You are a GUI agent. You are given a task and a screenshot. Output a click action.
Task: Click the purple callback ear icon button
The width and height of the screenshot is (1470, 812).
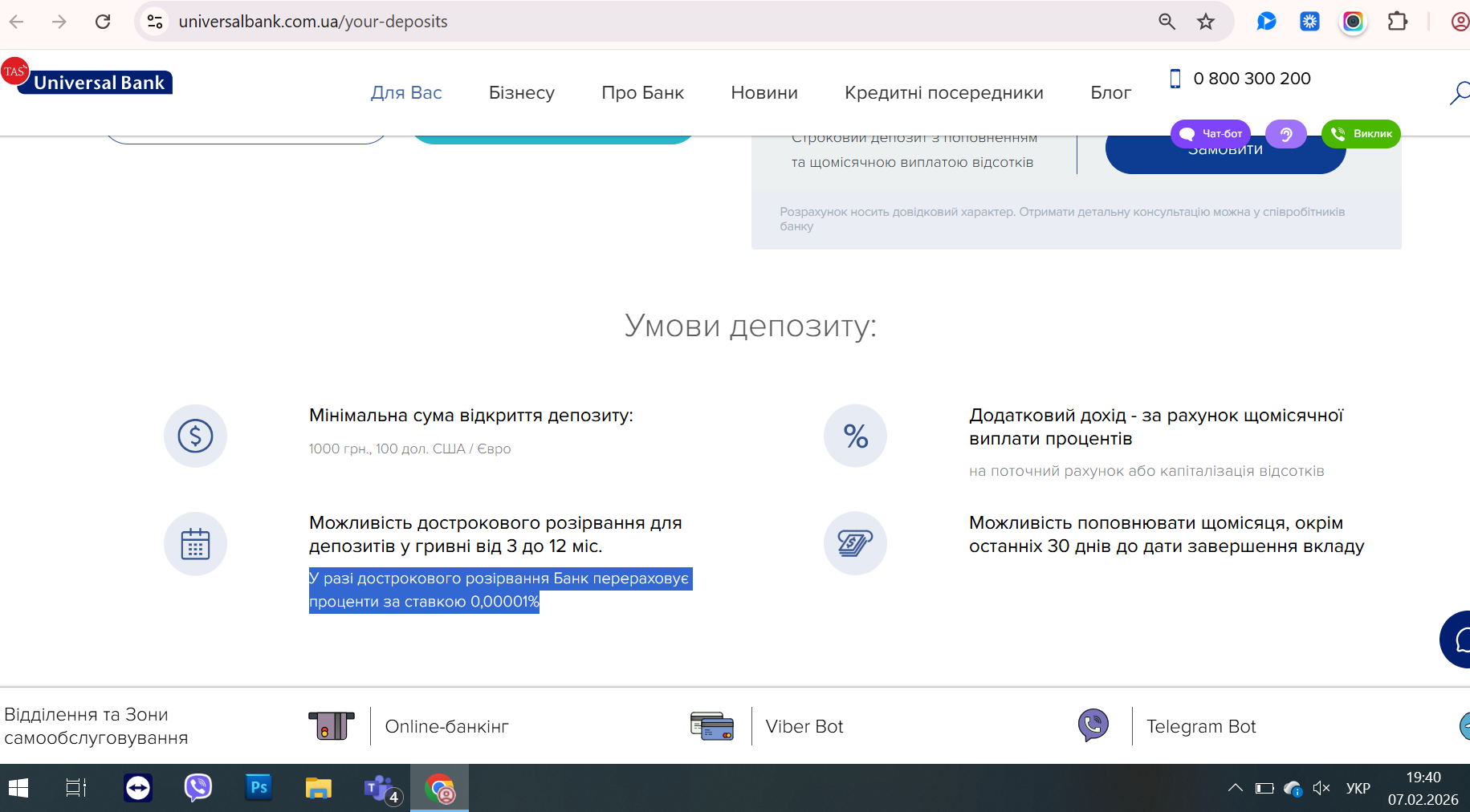[x=1286, y=134]
